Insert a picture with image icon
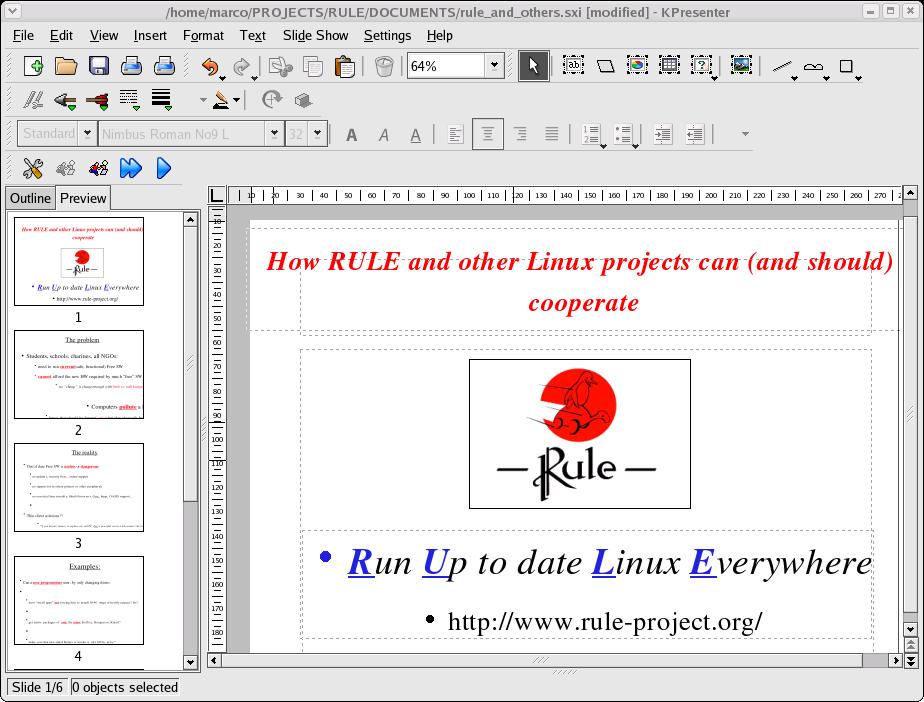 click(741, 65)
